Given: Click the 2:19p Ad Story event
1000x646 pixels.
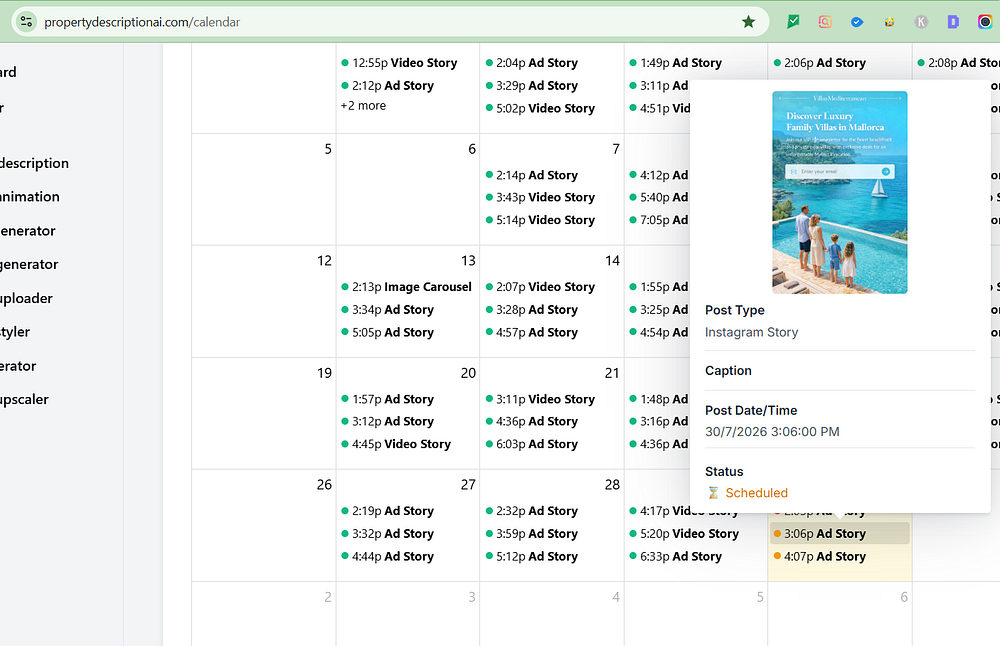Looking at the screenshot, I should (388, 511).
